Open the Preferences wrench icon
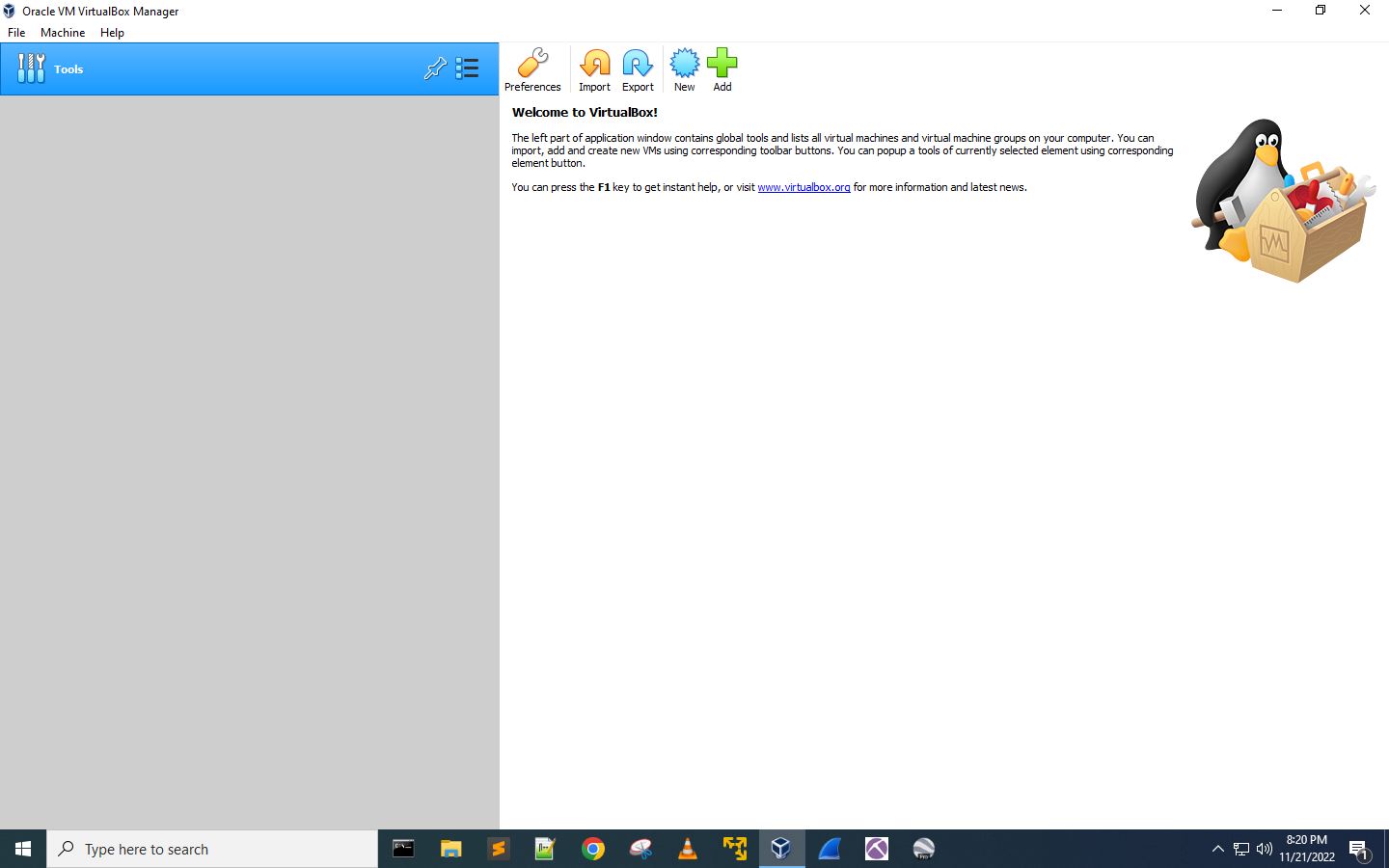The image size is (1389, 868). click(532, 69)
